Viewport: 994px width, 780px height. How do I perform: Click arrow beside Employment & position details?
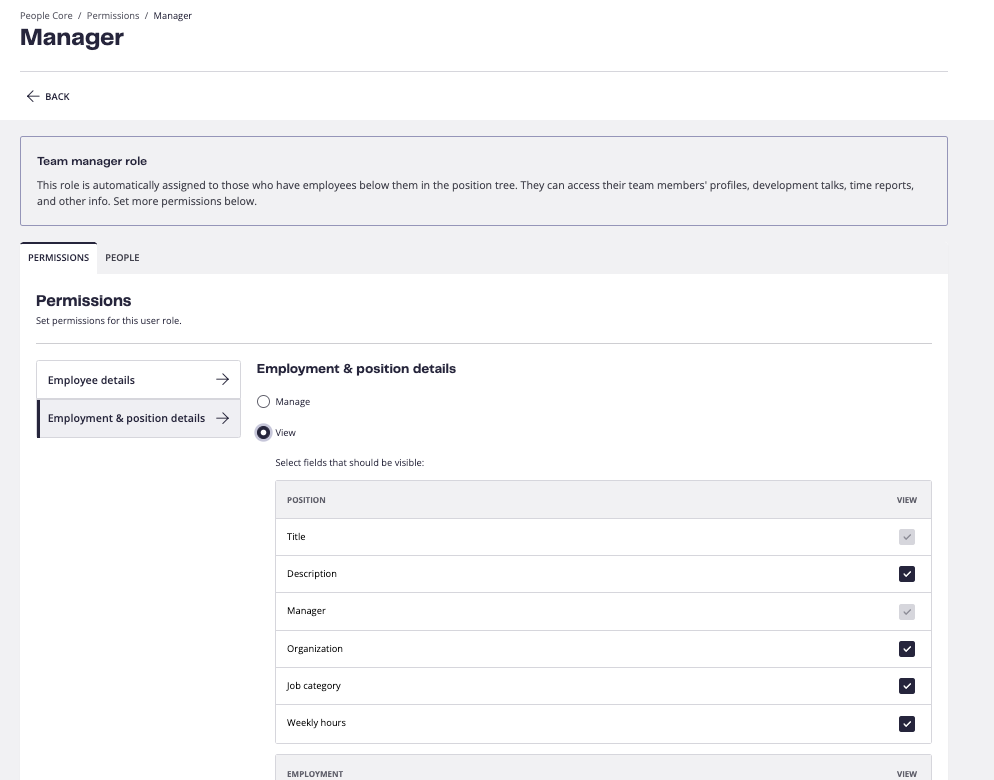coord(223,418)
